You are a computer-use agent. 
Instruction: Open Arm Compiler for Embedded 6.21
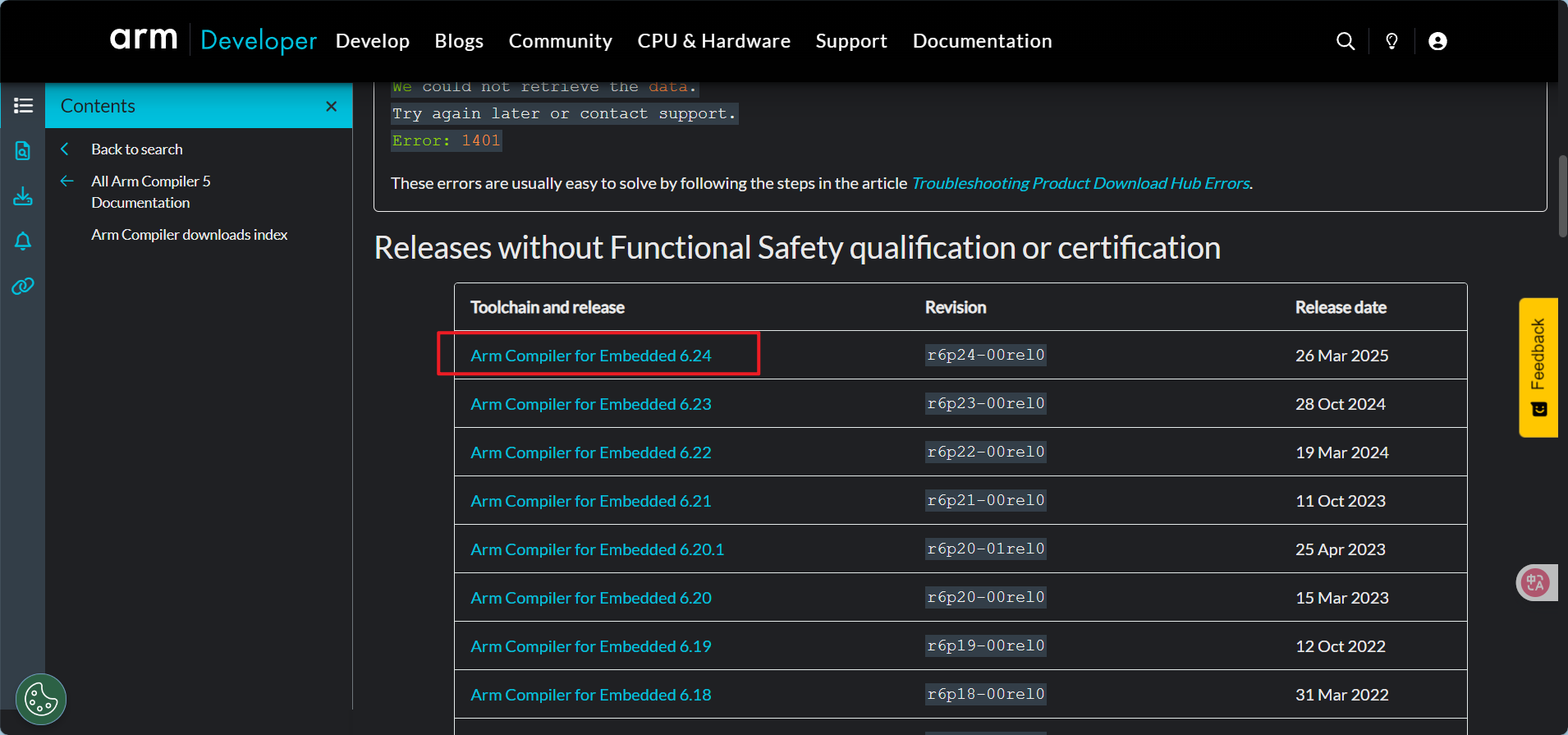point(591,501)
